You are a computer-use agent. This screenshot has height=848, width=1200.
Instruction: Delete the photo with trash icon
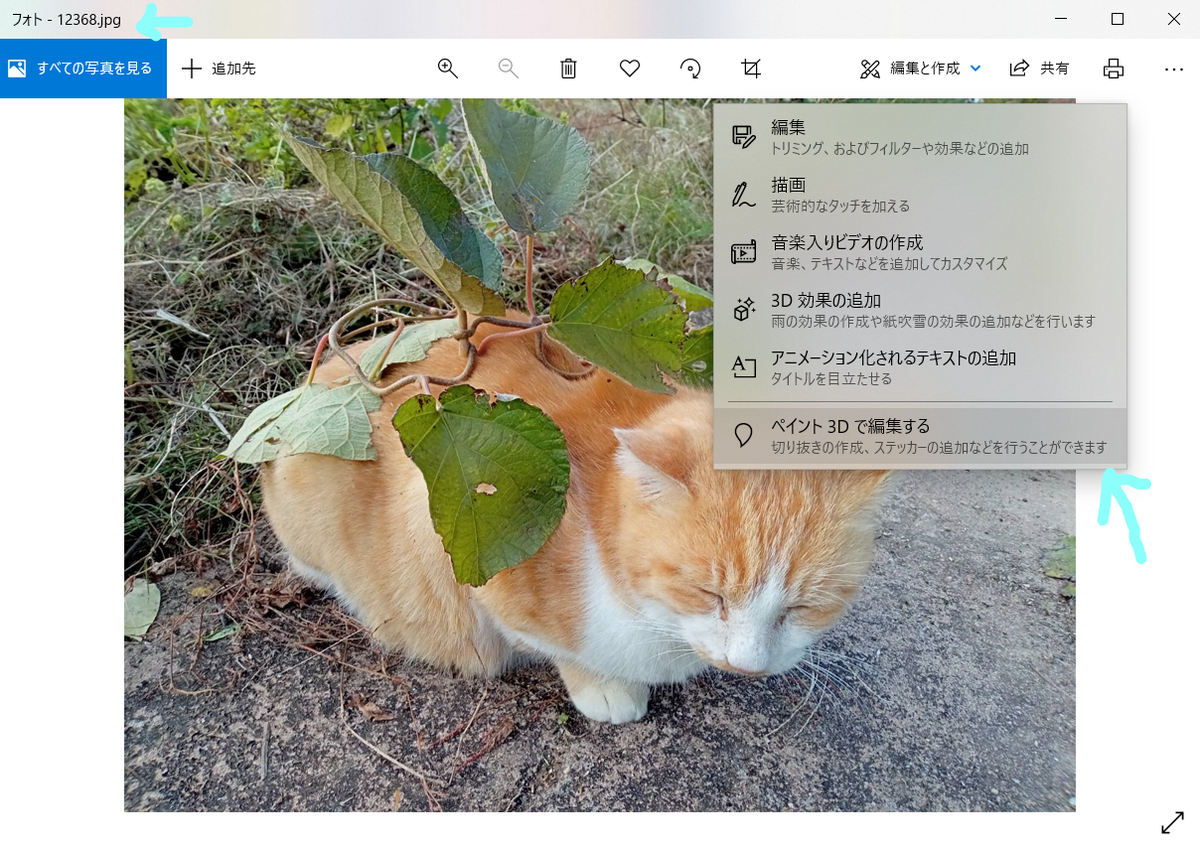click(568, 68)
